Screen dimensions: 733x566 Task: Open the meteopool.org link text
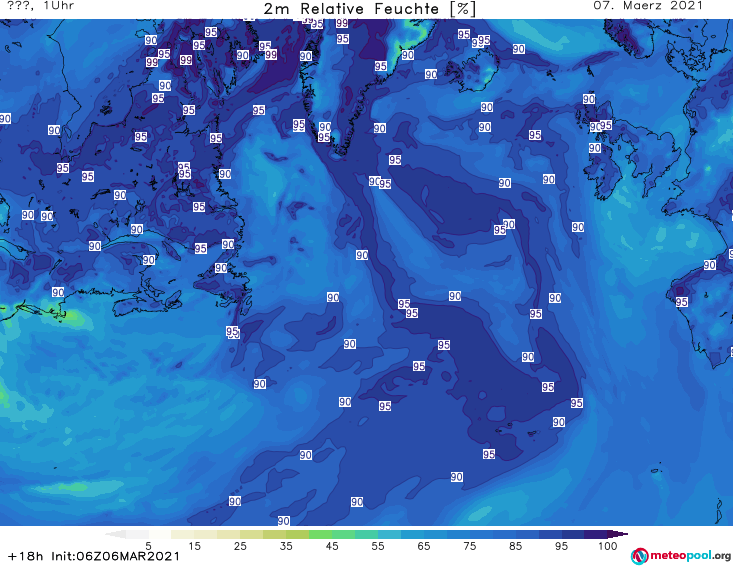coord(690,556)
